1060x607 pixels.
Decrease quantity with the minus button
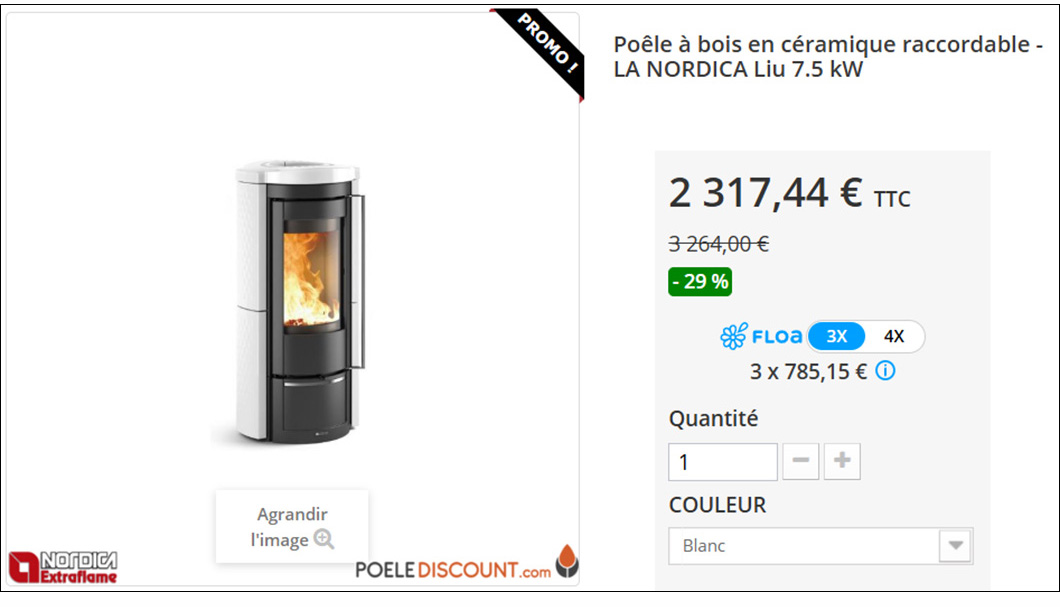click(x=800, y=461)
